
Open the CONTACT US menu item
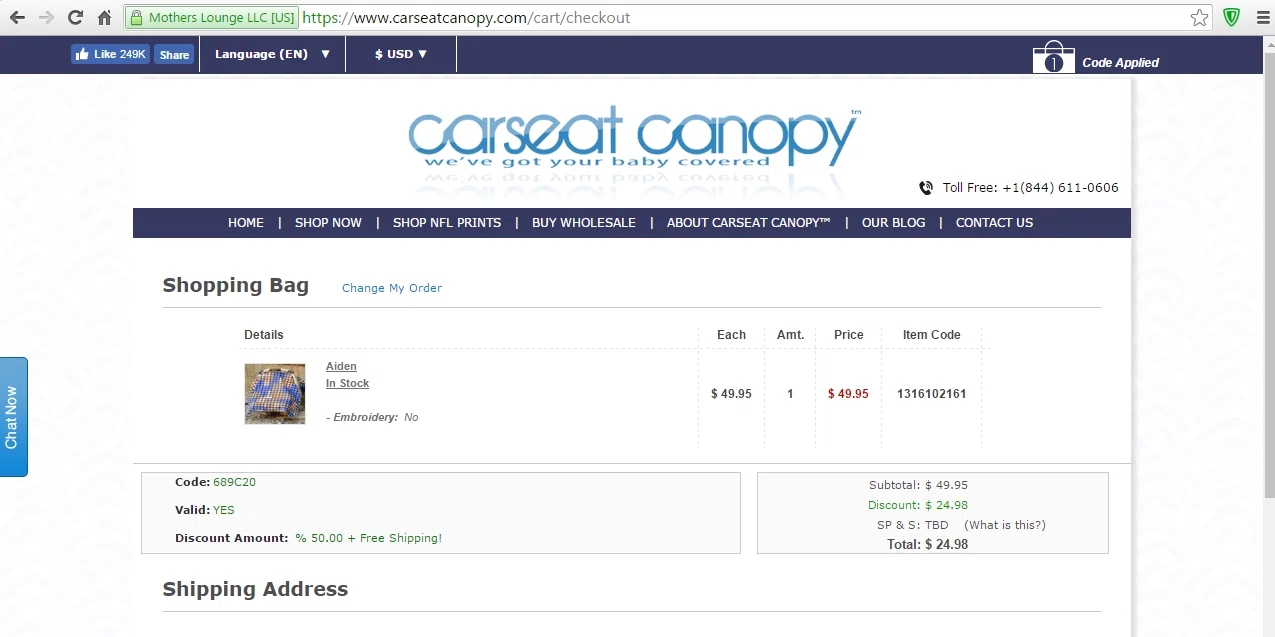coord(994,223)
